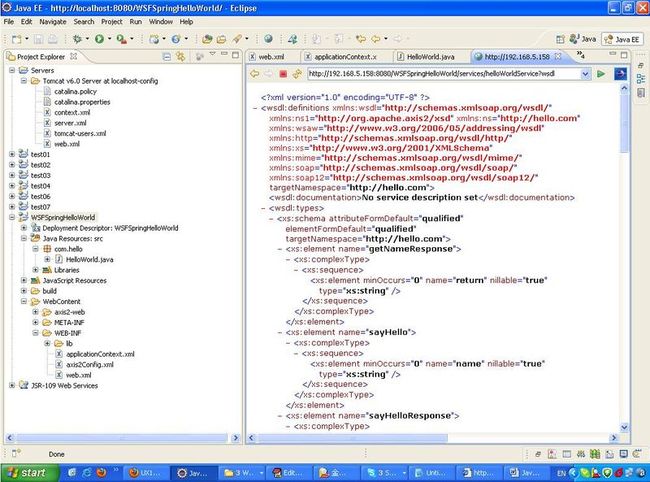Viewport: 650px width, 482px height.
Task: Click the blue icon right of Go arrow
Action: click(620, 74)
